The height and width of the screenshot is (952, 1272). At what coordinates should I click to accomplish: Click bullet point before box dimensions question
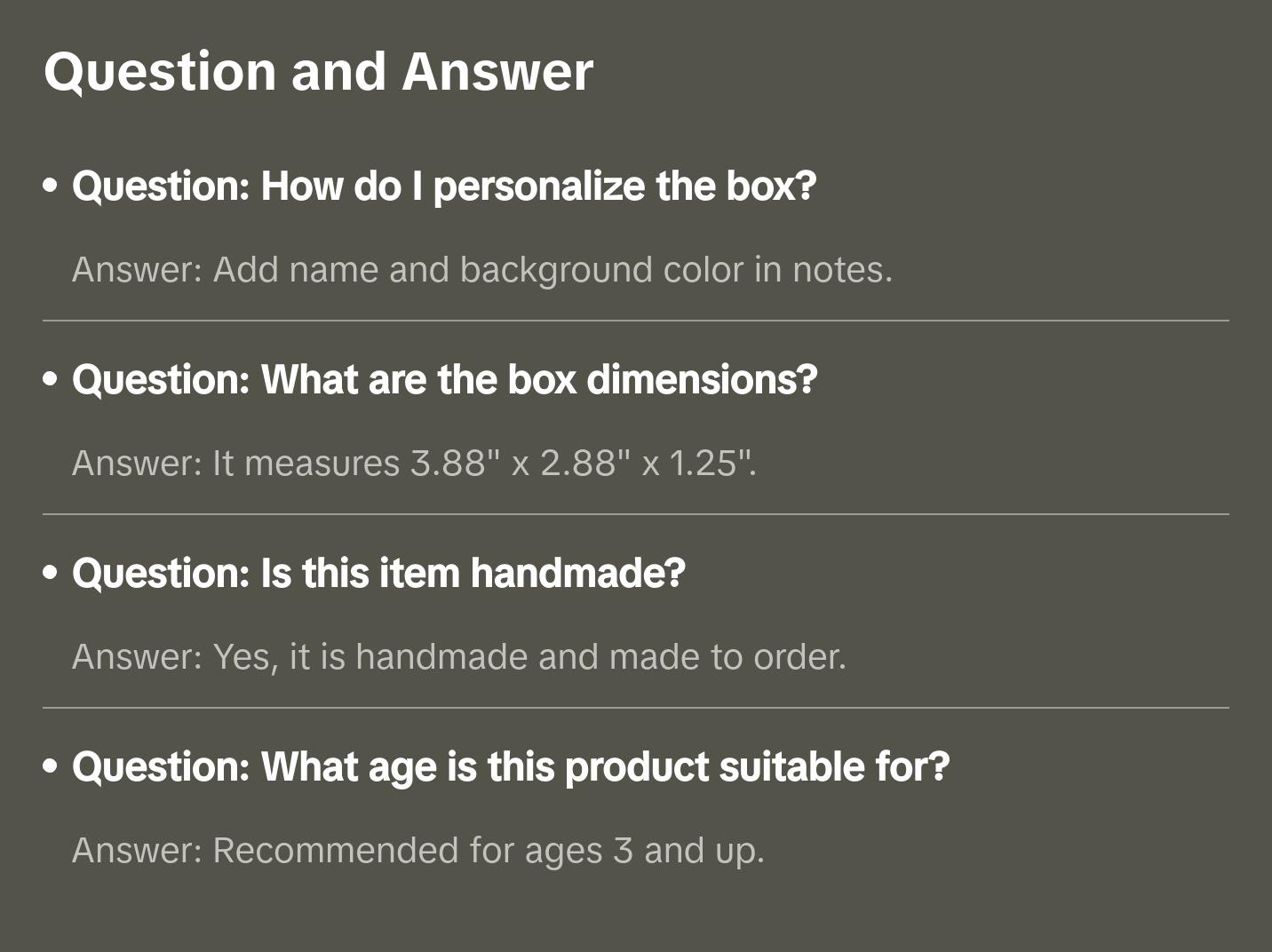point(51,380)
